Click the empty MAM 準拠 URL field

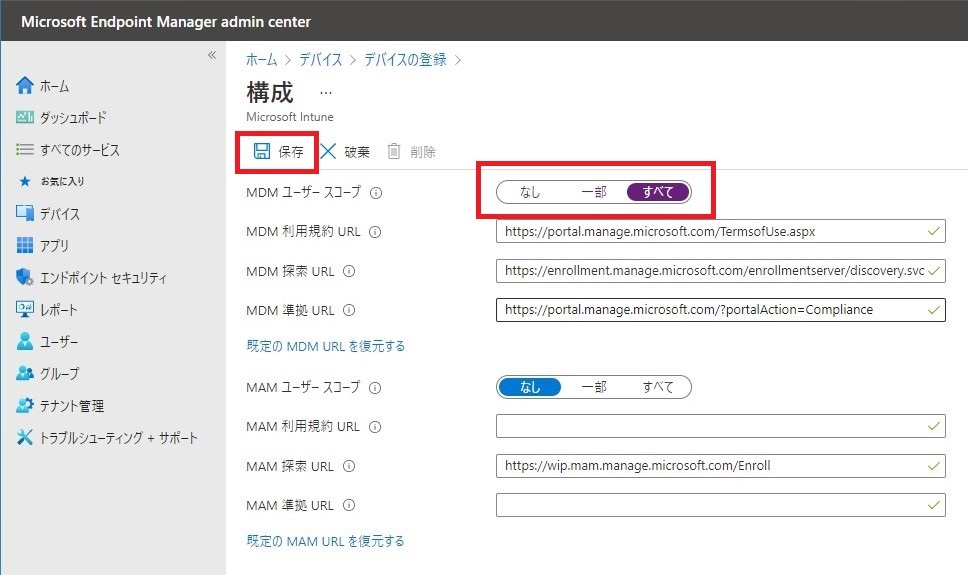tap(720, 505)
